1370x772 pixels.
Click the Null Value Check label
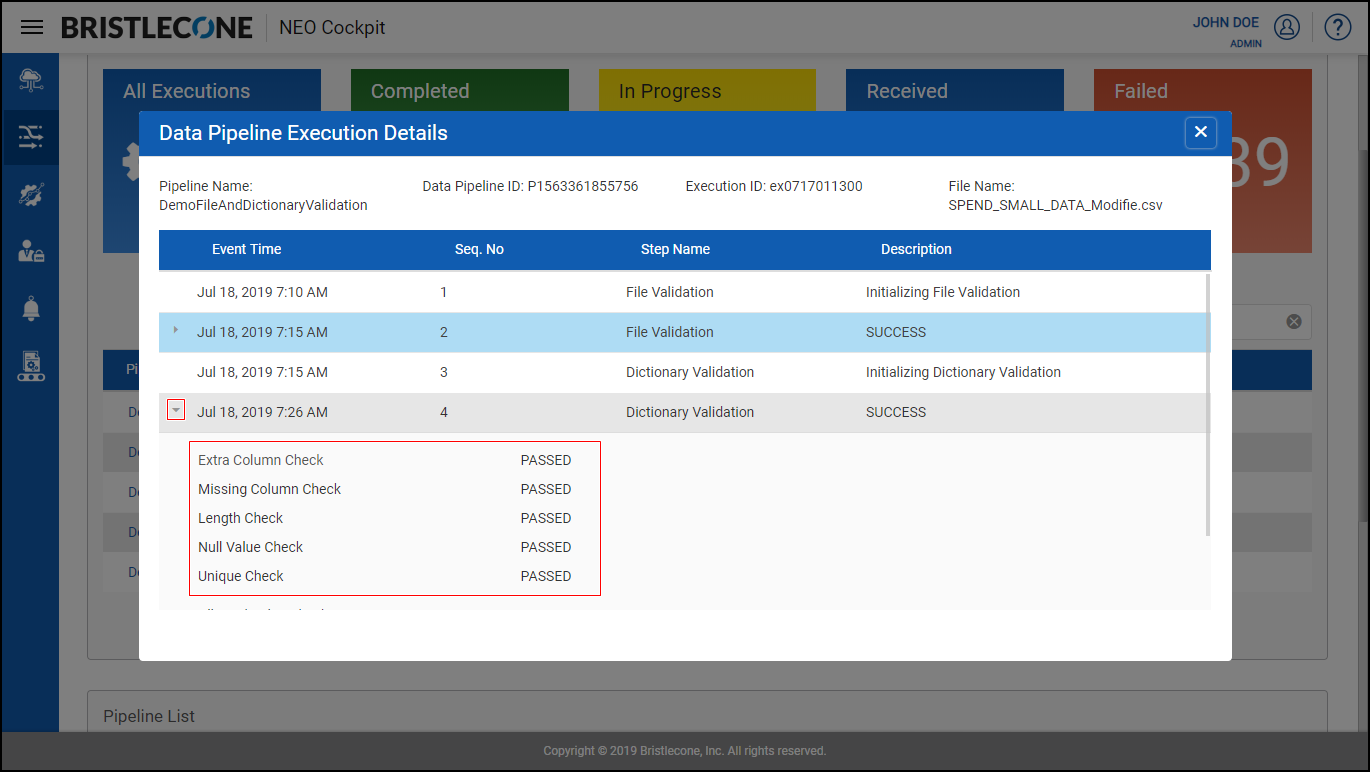coord(251,547)
